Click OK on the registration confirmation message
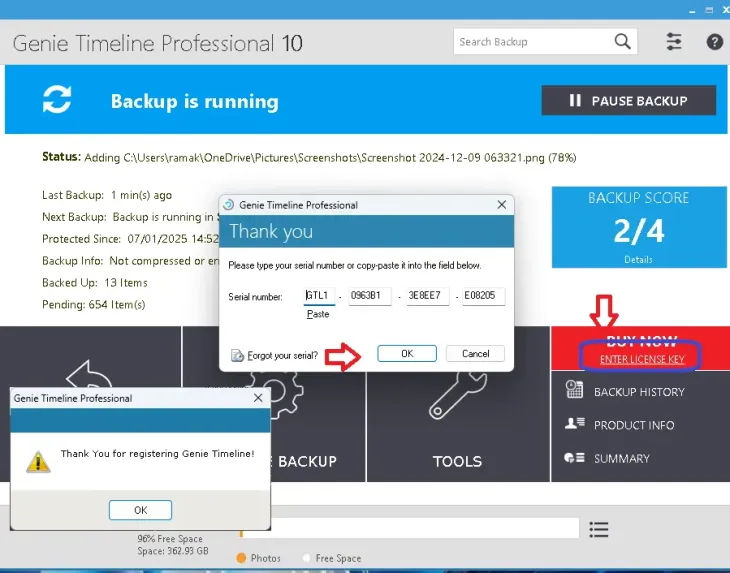The image size is (730, 573). (x=140, y=510)
